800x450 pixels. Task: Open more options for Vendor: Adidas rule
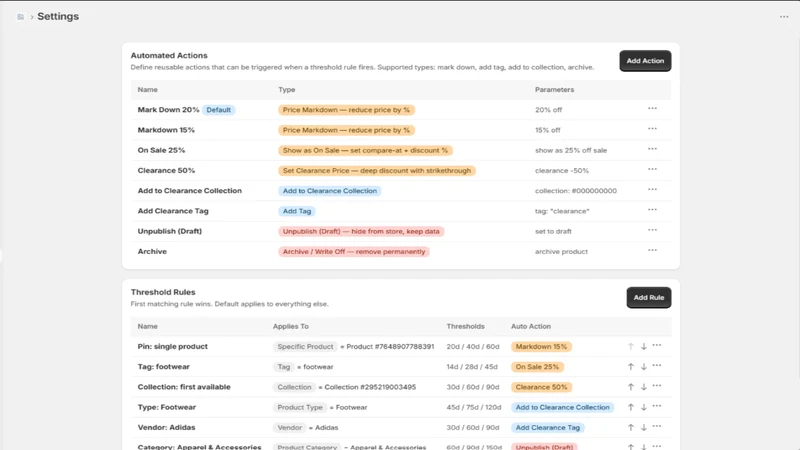coord(657,427)
